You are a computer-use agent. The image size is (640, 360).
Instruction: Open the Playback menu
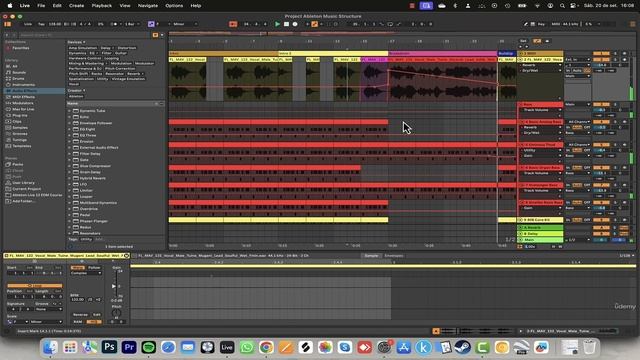tap(102, 6)
